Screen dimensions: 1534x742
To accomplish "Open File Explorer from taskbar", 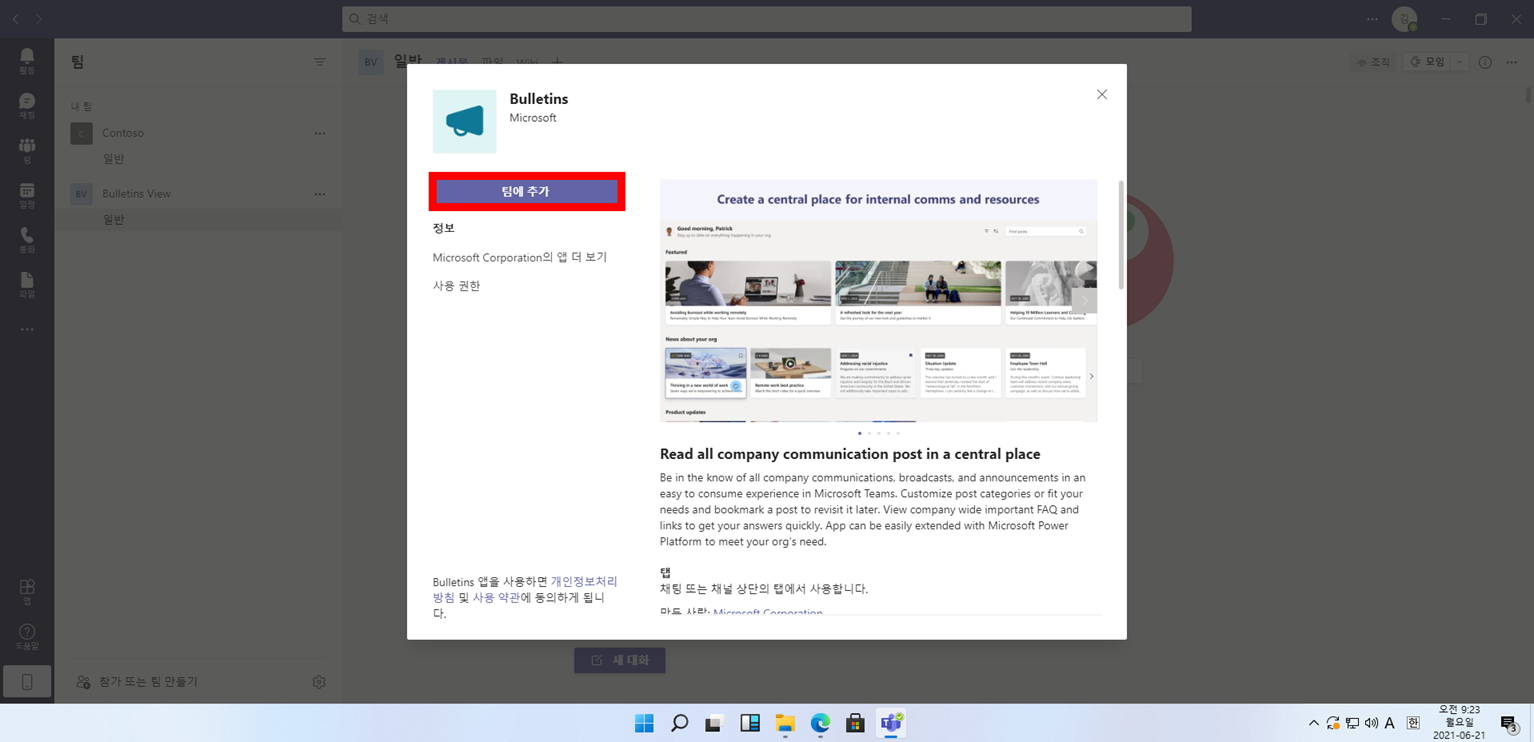I will (x=785, y=723).
